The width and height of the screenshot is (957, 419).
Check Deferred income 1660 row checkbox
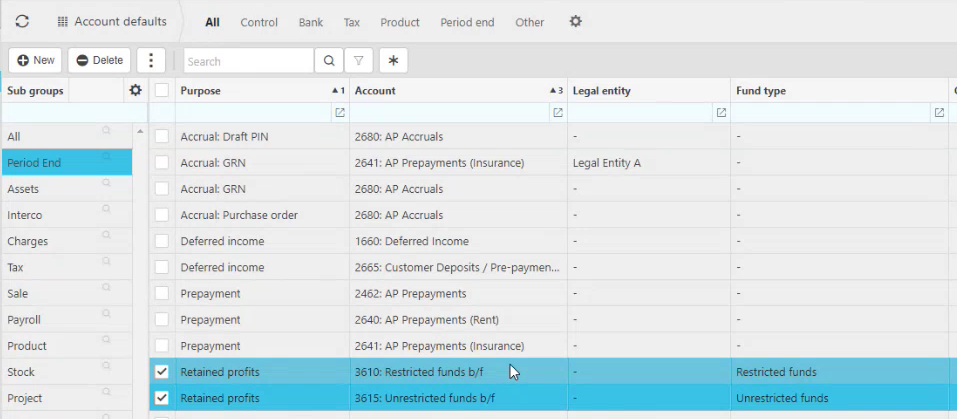(162, 242)
